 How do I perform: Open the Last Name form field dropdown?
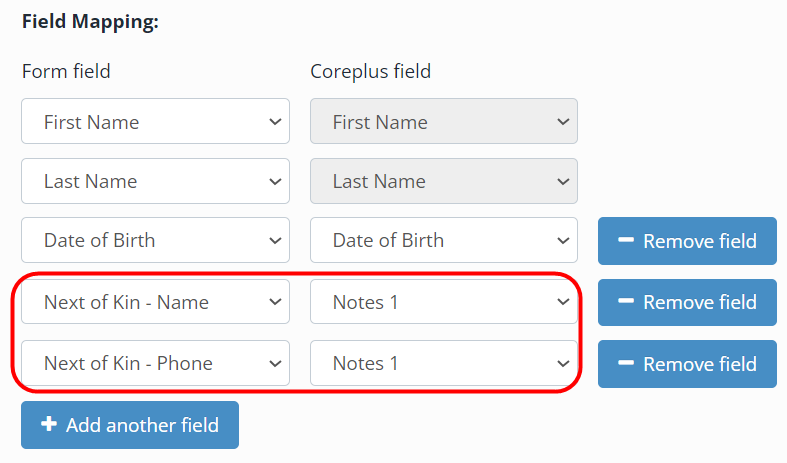156,181
